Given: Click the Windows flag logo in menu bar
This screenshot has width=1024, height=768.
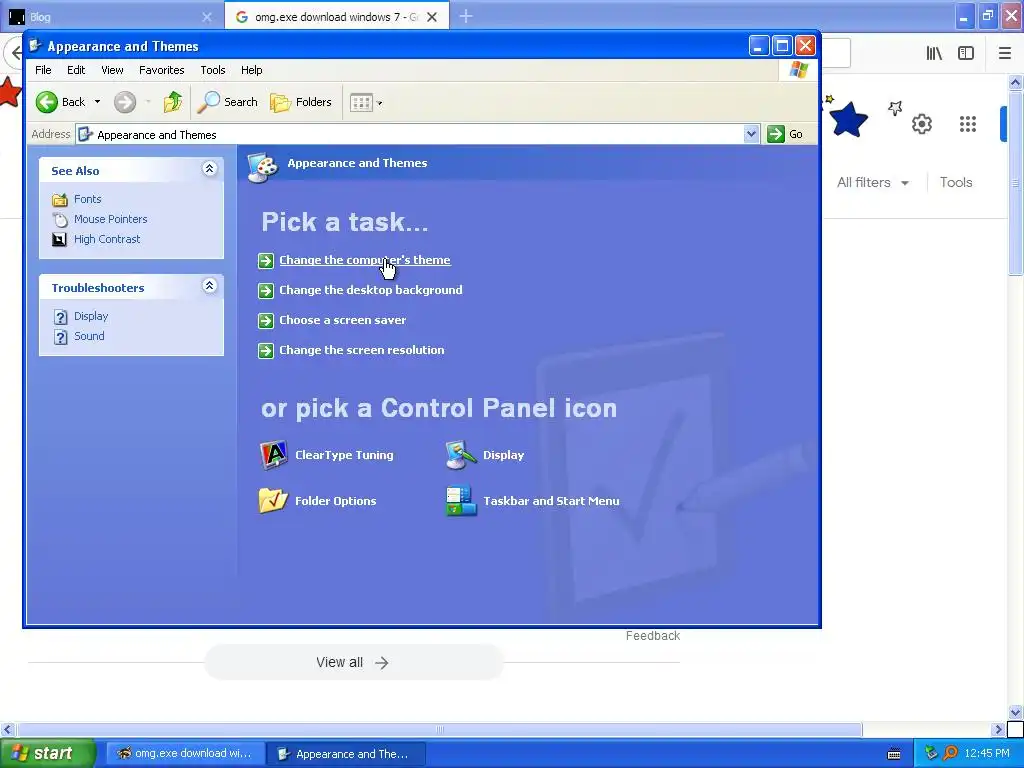Looking at the screenshot, I should tap(798, 70).
